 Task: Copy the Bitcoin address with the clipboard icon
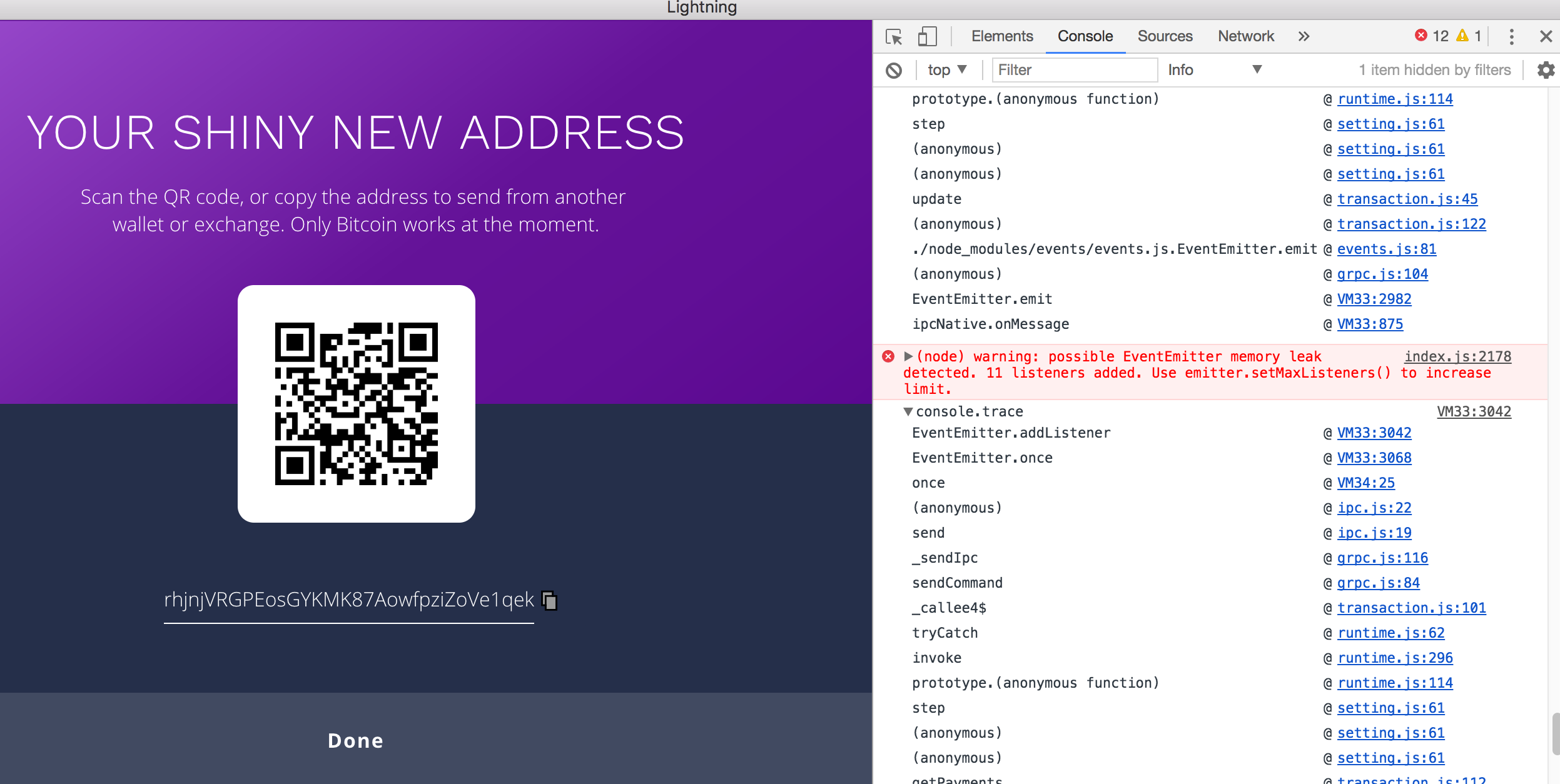[x=549, y=600]
